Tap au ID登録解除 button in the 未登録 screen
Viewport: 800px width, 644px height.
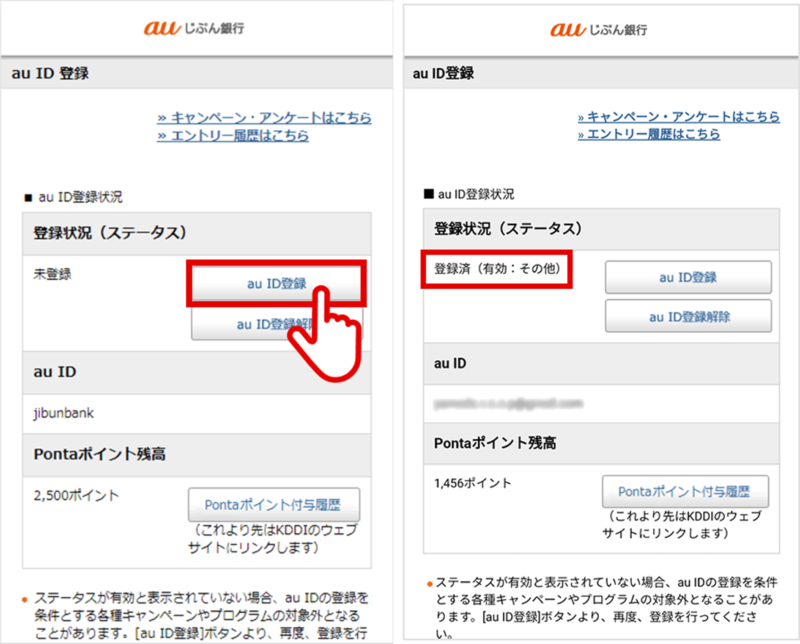pos(277,324)
